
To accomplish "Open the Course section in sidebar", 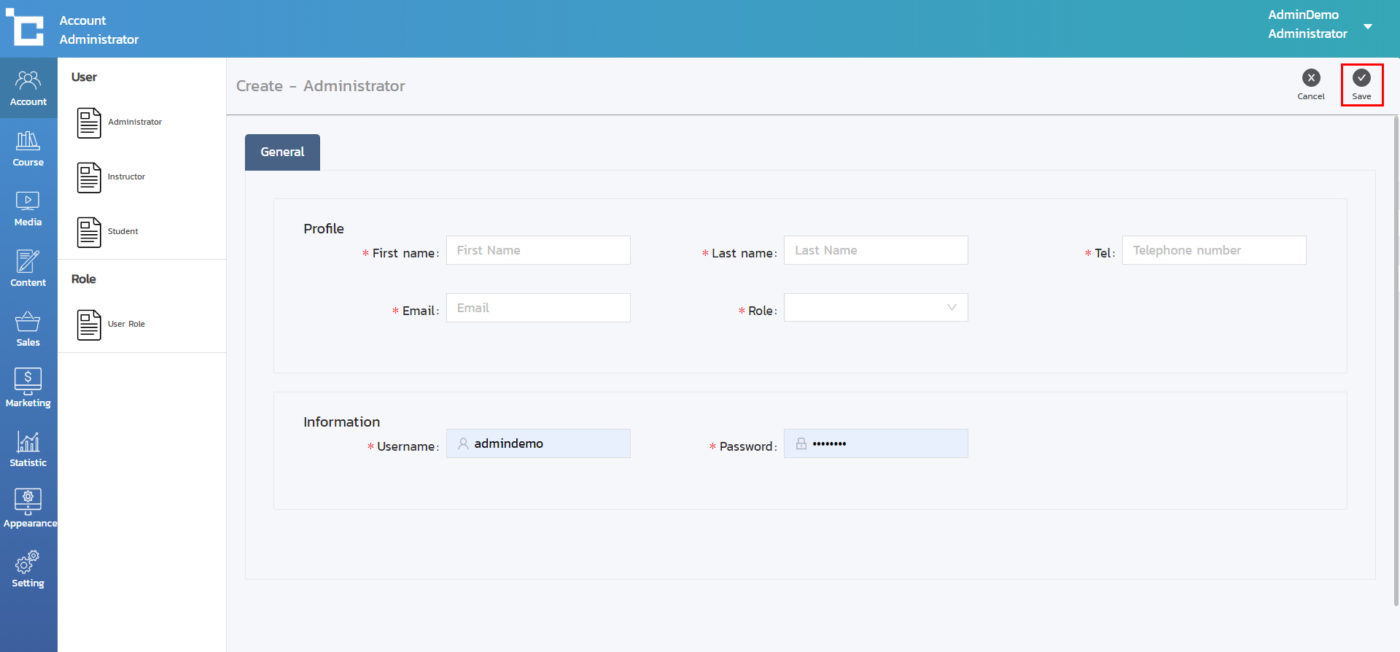I will click(28, 148).
